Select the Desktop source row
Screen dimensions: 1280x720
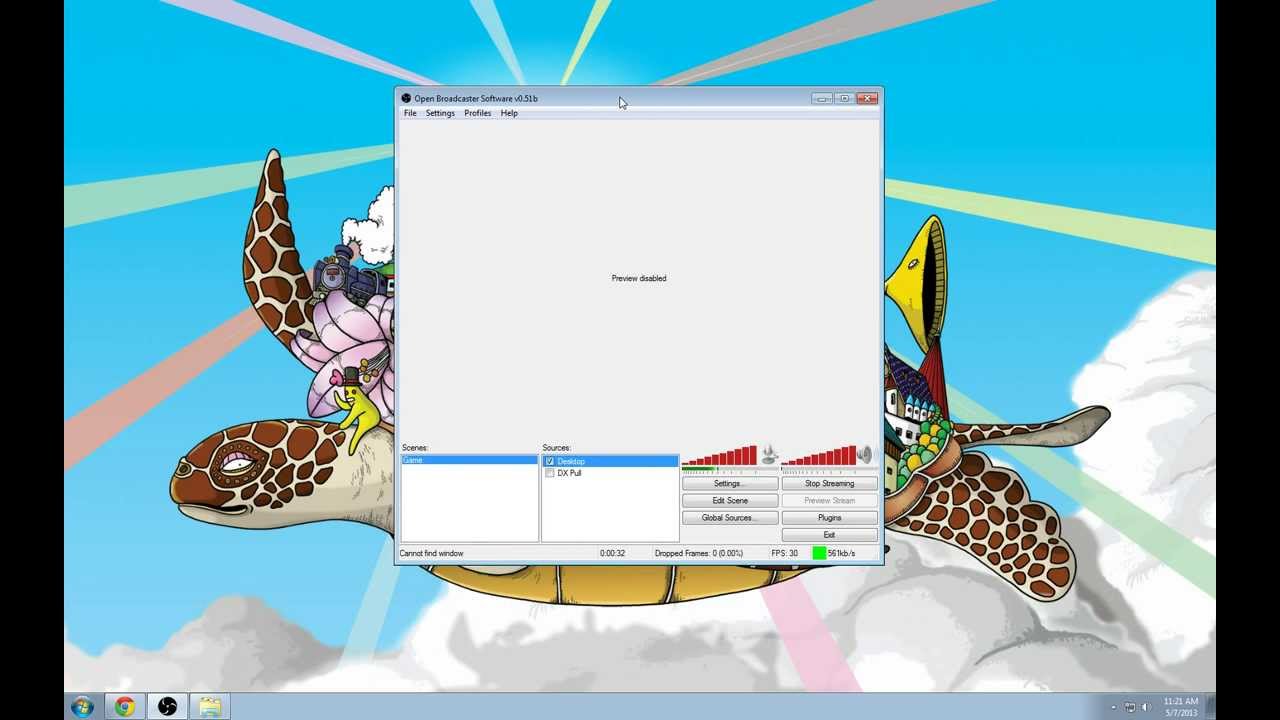(x=610, y=461)
